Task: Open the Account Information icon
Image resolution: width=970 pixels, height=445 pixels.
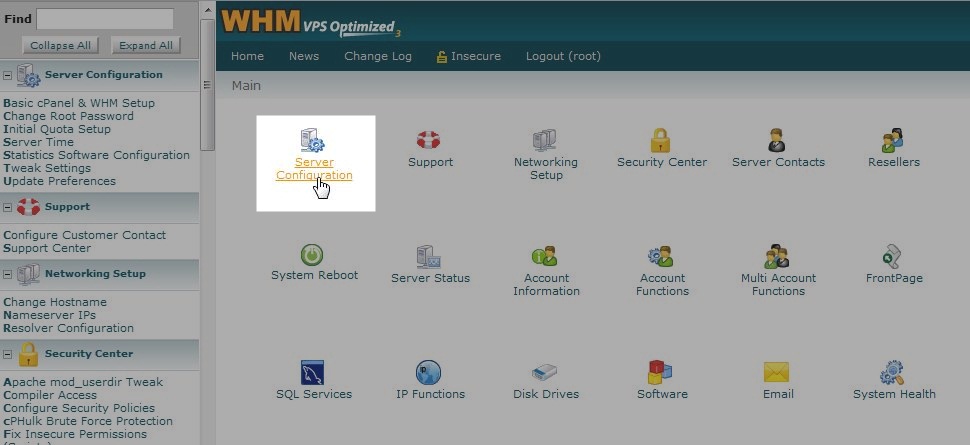Action: [544, 256]
